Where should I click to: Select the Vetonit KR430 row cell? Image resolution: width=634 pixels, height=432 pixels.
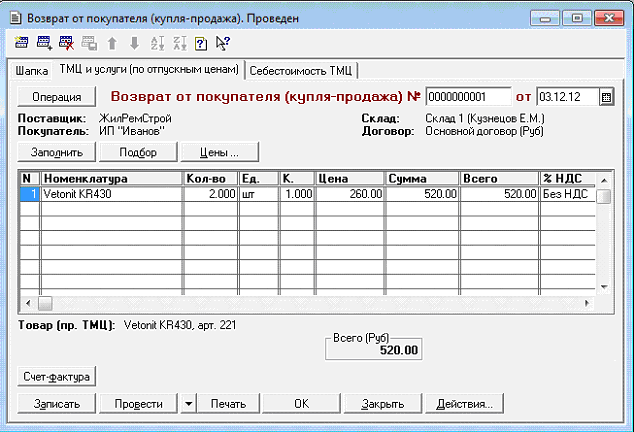(x=110, y=195)
